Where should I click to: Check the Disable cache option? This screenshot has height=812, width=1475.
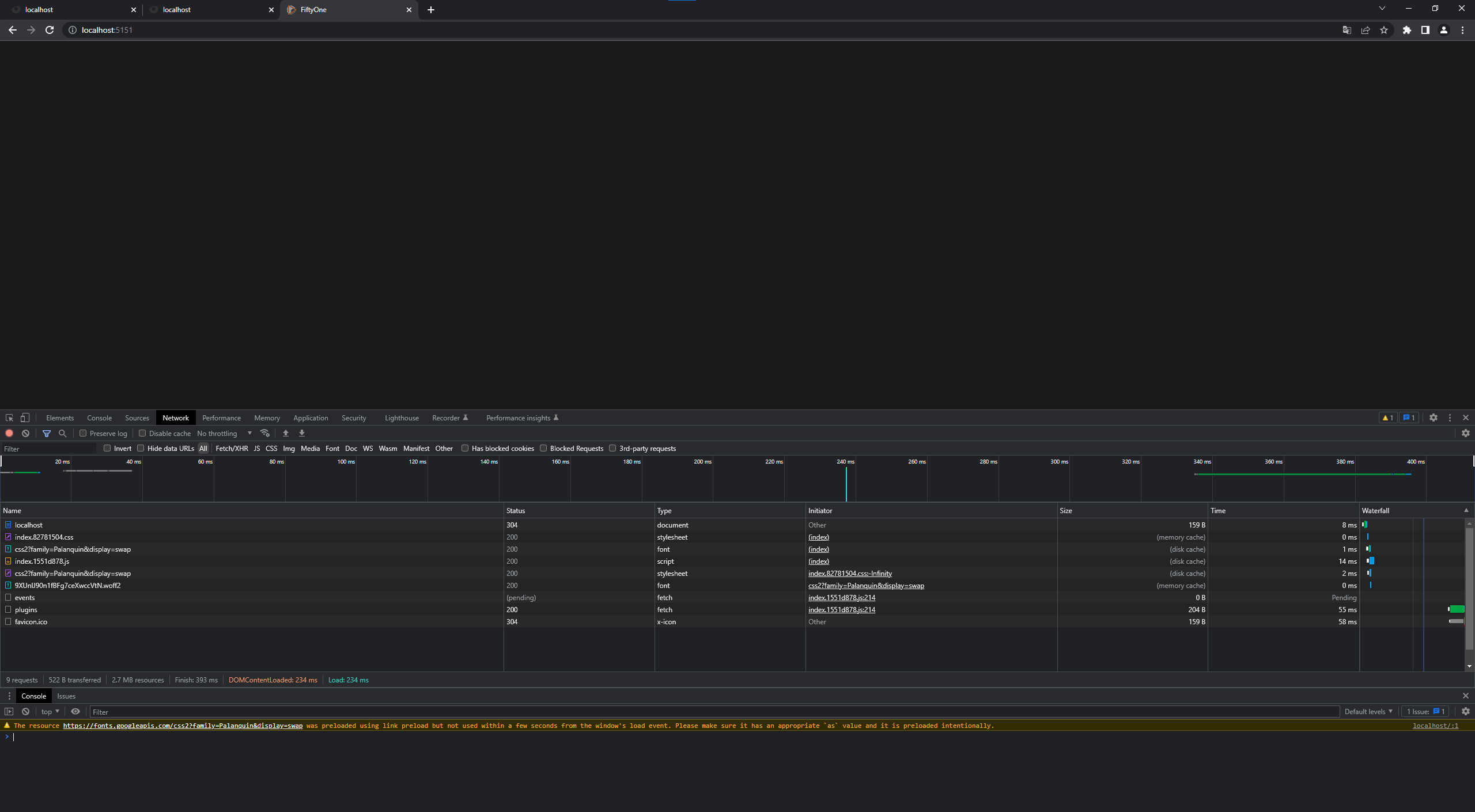click(x=142, y=433)
